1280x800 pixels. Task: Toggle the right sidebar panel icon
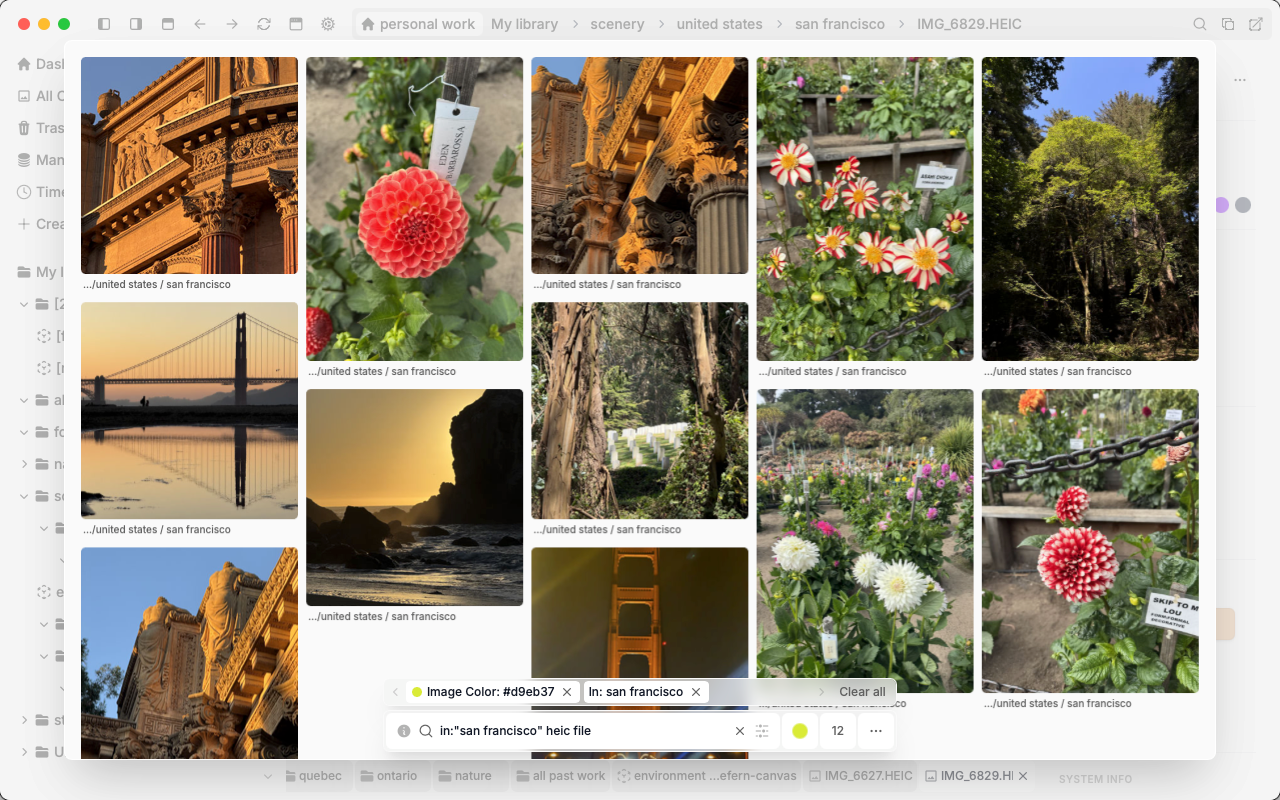point(136,23)
